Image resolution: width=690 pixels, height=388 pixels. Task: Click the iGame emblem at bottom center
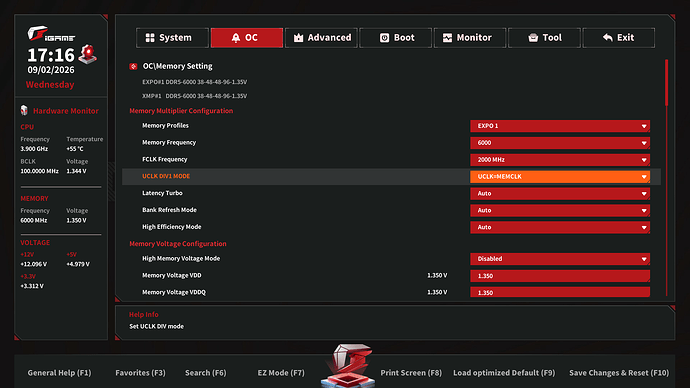coord(348,365)
